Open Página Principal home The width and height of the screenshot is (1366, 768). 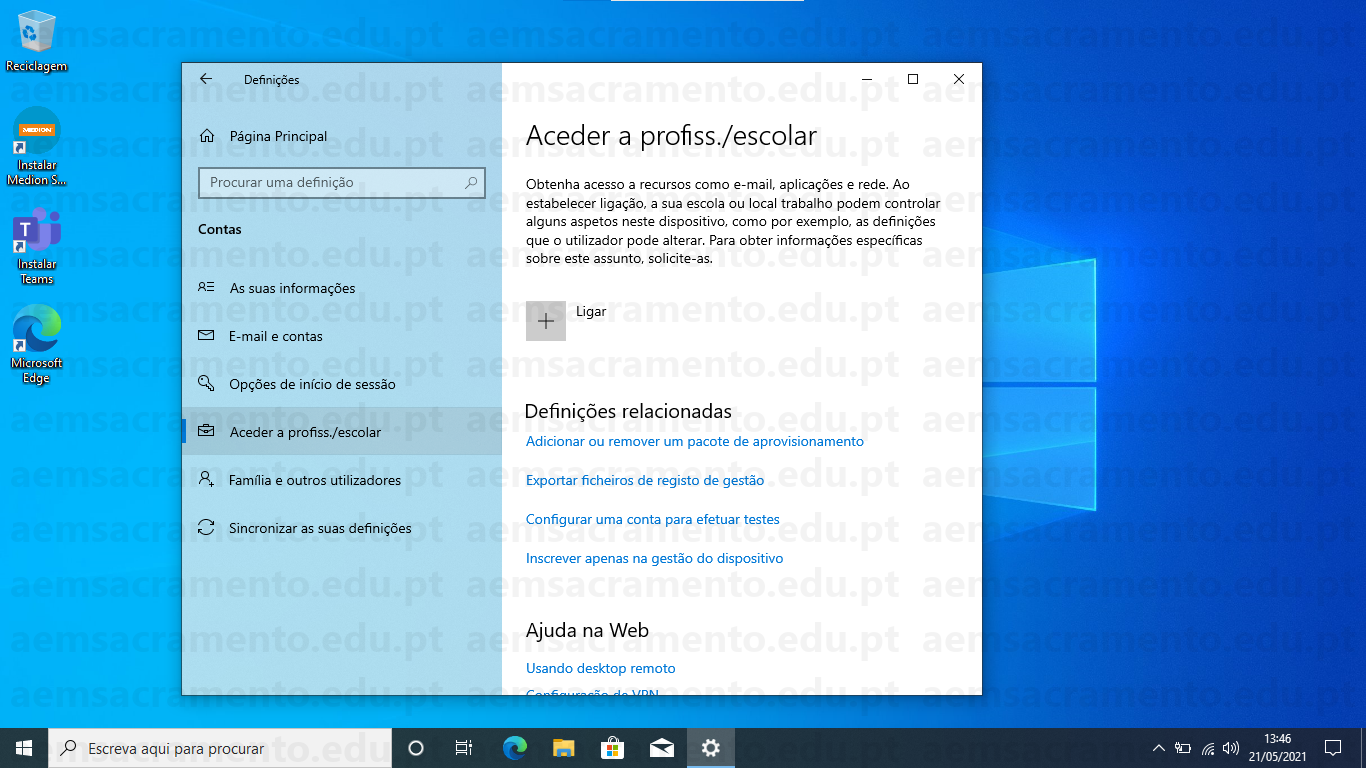pyautogui.click(x=277, y=136)
